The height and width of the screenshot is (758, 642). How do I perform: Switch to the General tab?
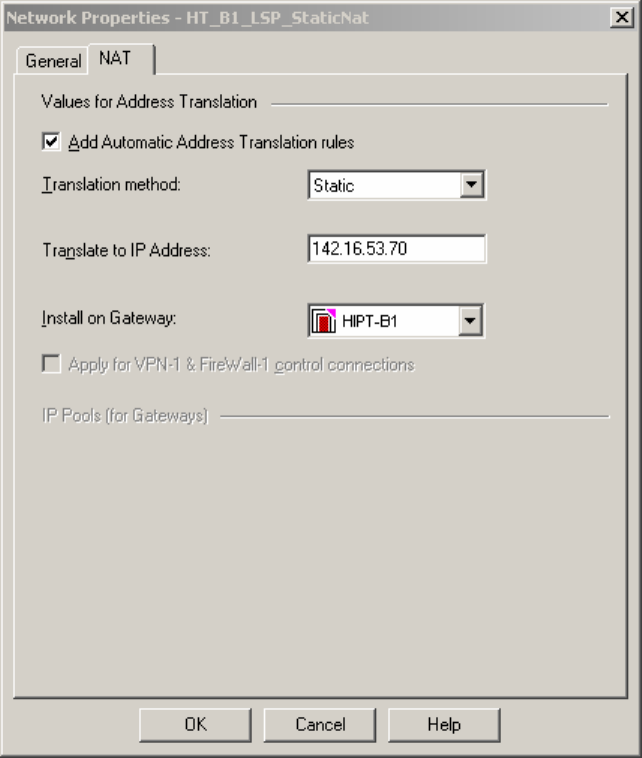(x=53, y=61)
